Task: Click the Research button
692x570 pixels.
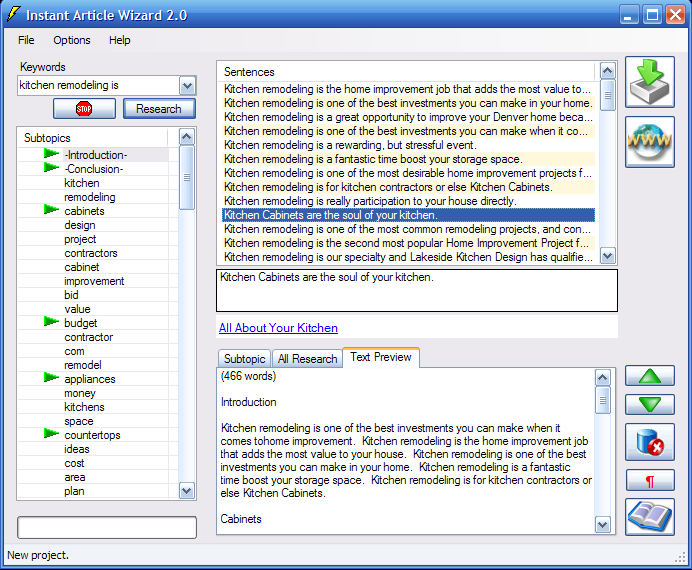Action: point(159,109)
